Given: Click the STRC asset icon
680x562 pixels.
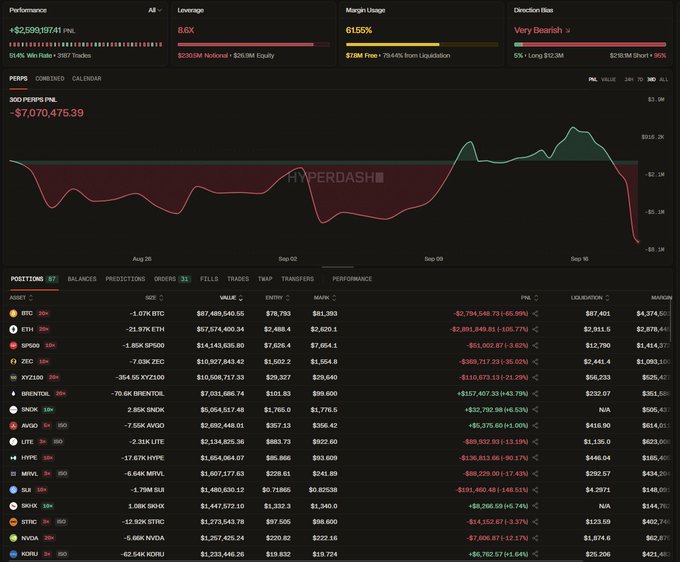Looking at the screenshot, I should pos(13,522).
